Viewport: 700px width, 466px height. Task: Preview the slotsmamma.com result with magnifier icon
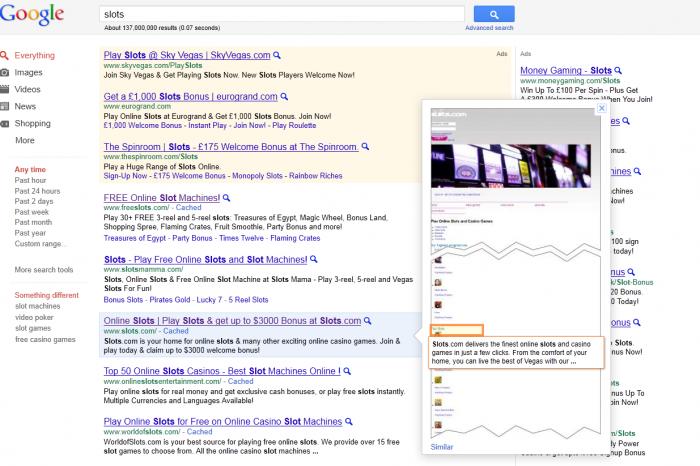(313, 259)
